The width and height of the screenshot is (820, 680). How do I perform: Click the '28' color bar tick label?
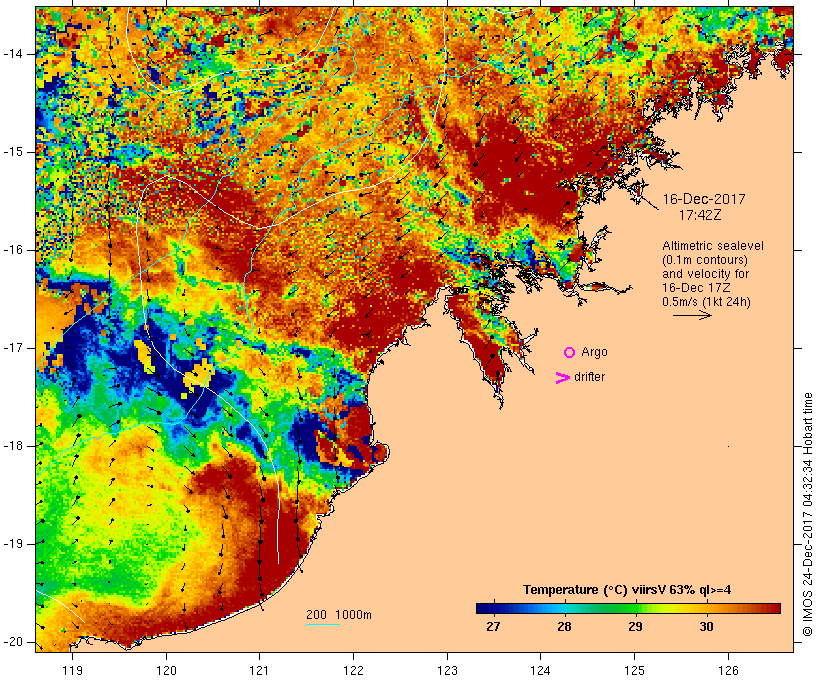point(564,627)
